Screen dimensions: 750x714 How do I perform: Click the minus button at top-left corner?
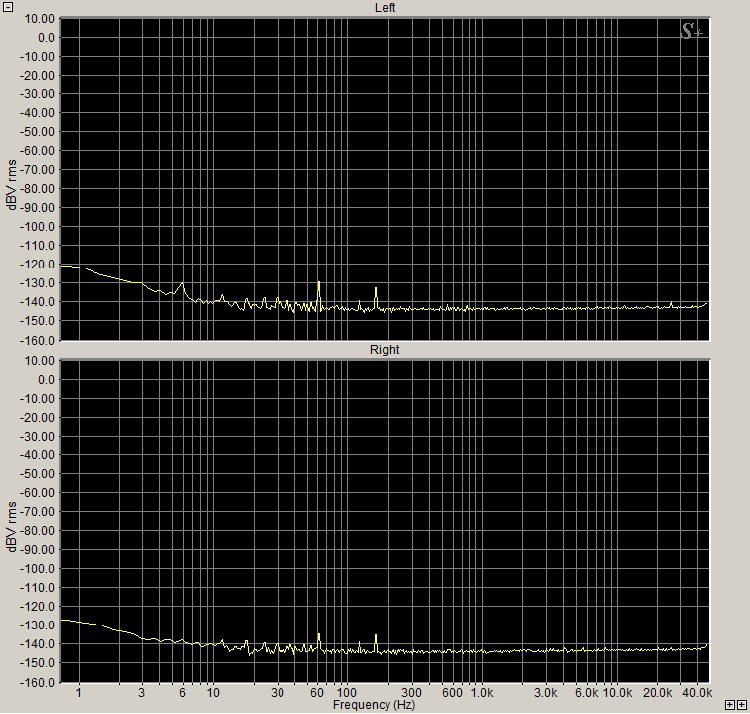pos(8,6)
